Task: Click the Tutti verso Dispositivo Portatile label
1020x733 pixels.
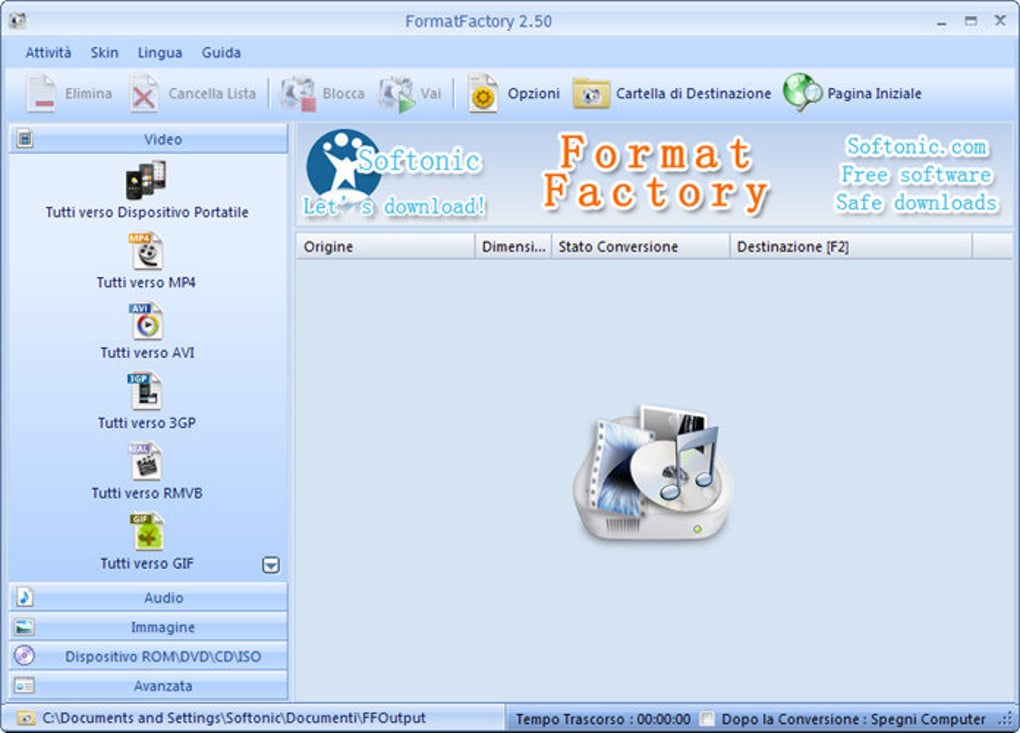Action: coord(147,212)
